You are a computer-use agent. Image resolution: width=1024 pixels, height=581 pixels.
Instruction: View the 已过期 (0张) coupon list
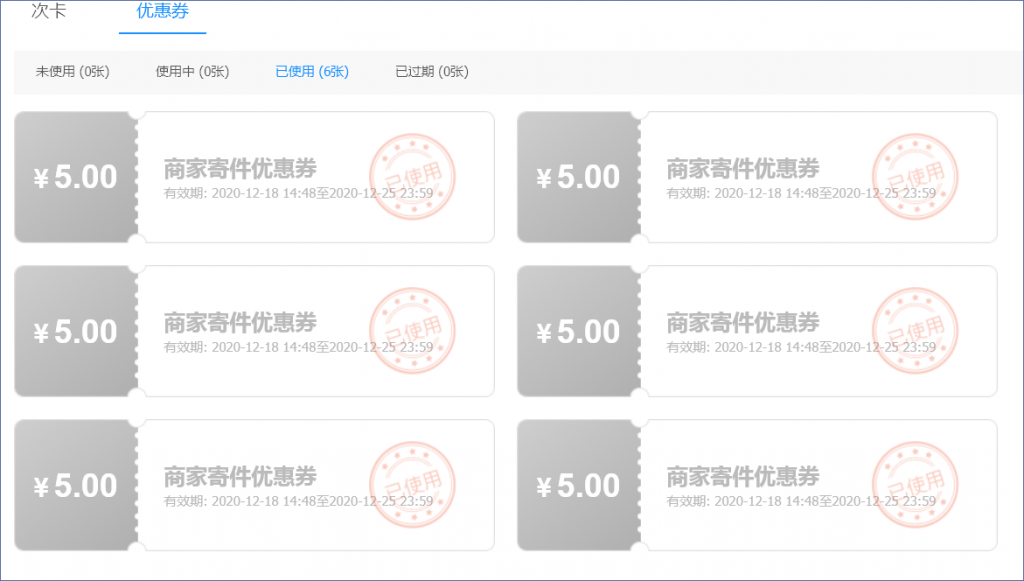[432, 72]
